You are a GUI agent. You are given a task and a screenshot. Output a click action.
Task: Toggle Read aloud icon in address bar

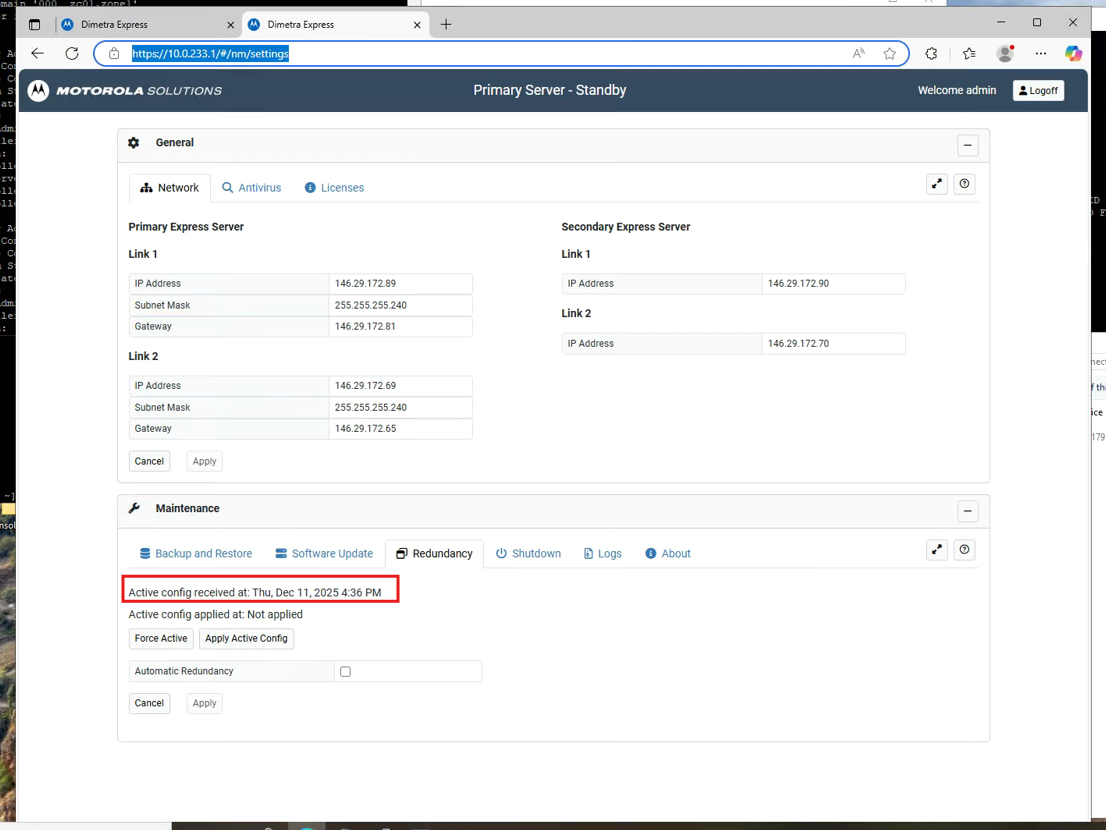[x=858, y=54]
